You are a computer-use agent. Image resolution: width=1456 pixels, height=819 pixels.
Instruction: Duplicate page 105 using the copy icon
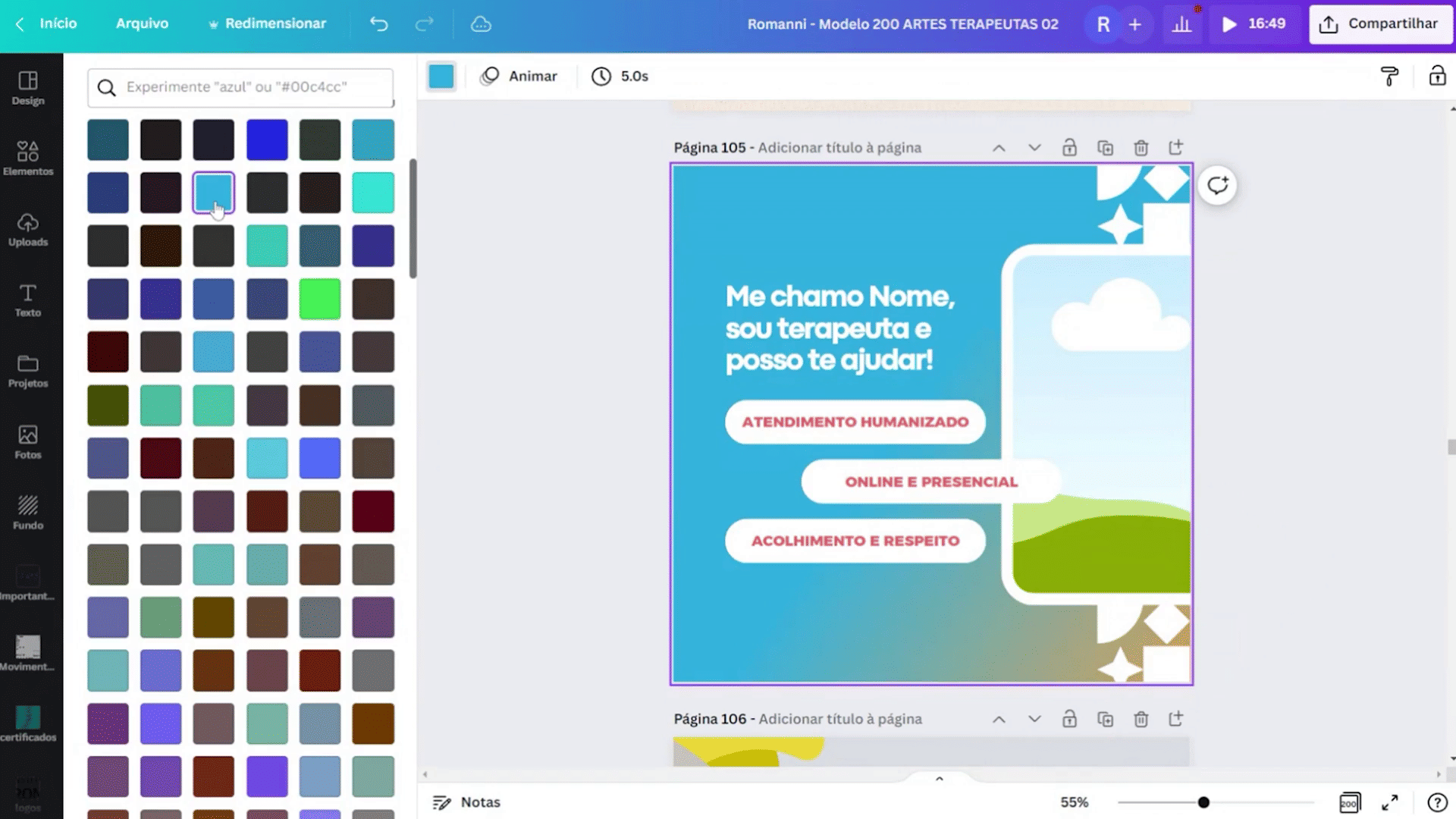pyautogui.click(x=1105, y=148)
